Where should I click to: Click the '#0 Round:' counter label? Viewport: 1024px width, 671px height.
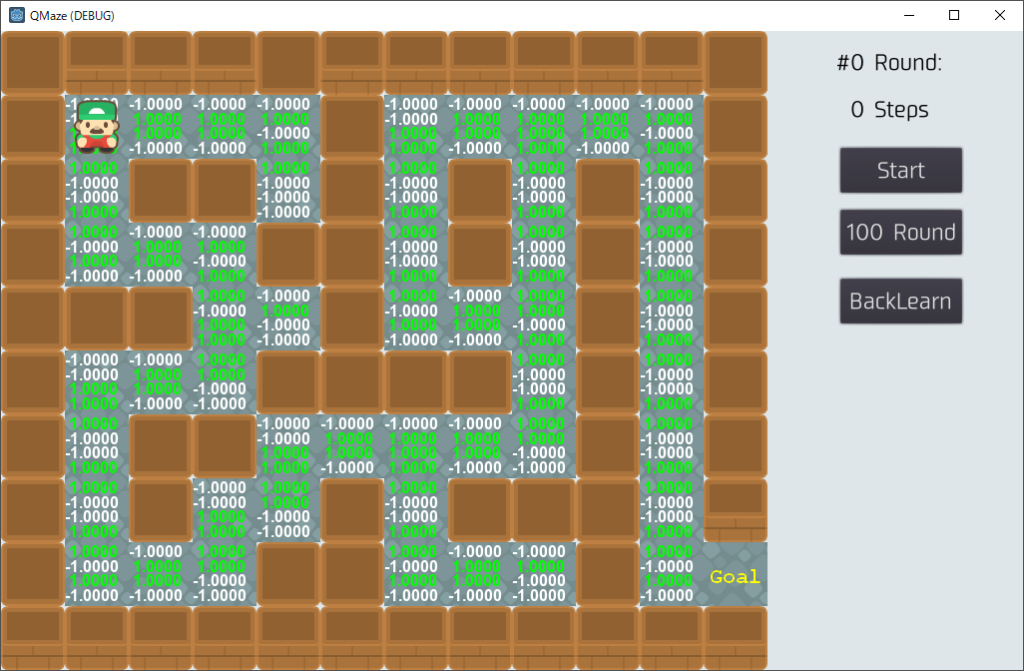[889, 63]
